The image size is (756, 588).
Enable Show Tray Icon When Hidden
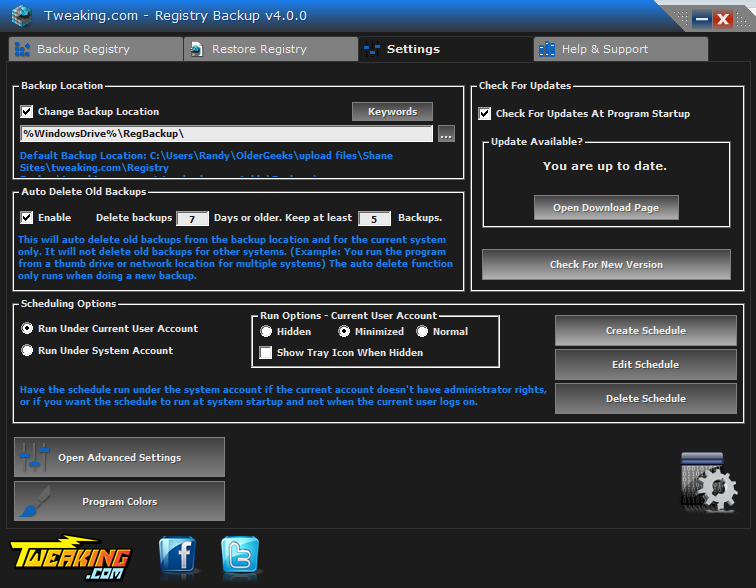coord(266,352)
